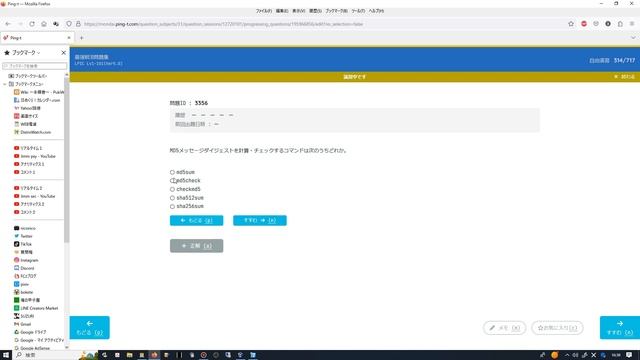Click the browser back arrow

(x=8, y=24)
